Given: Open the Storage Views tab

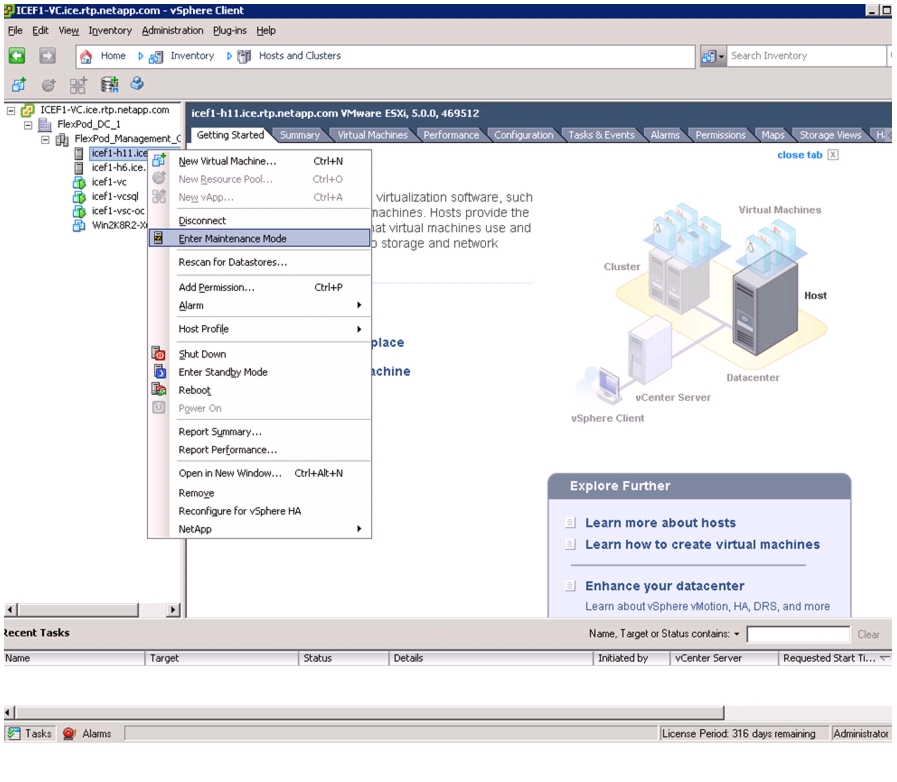Looking at the screenshot, I should [830, 135].
